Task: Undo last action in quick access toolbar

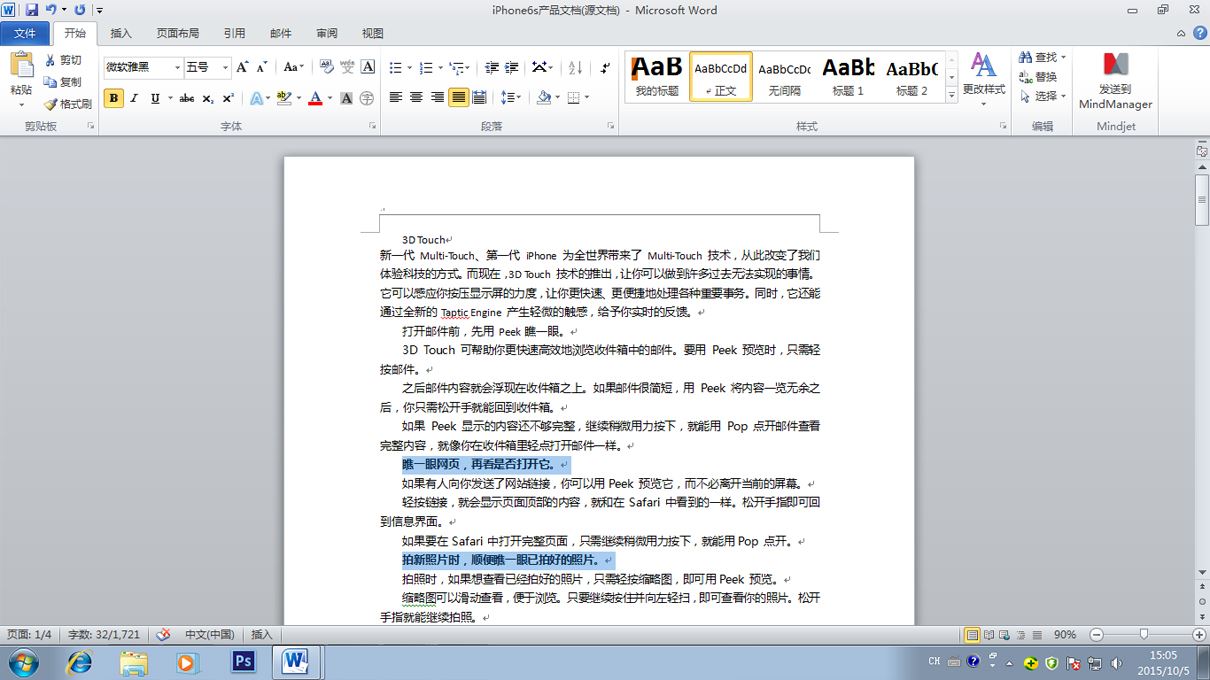Action: point(51,10)
